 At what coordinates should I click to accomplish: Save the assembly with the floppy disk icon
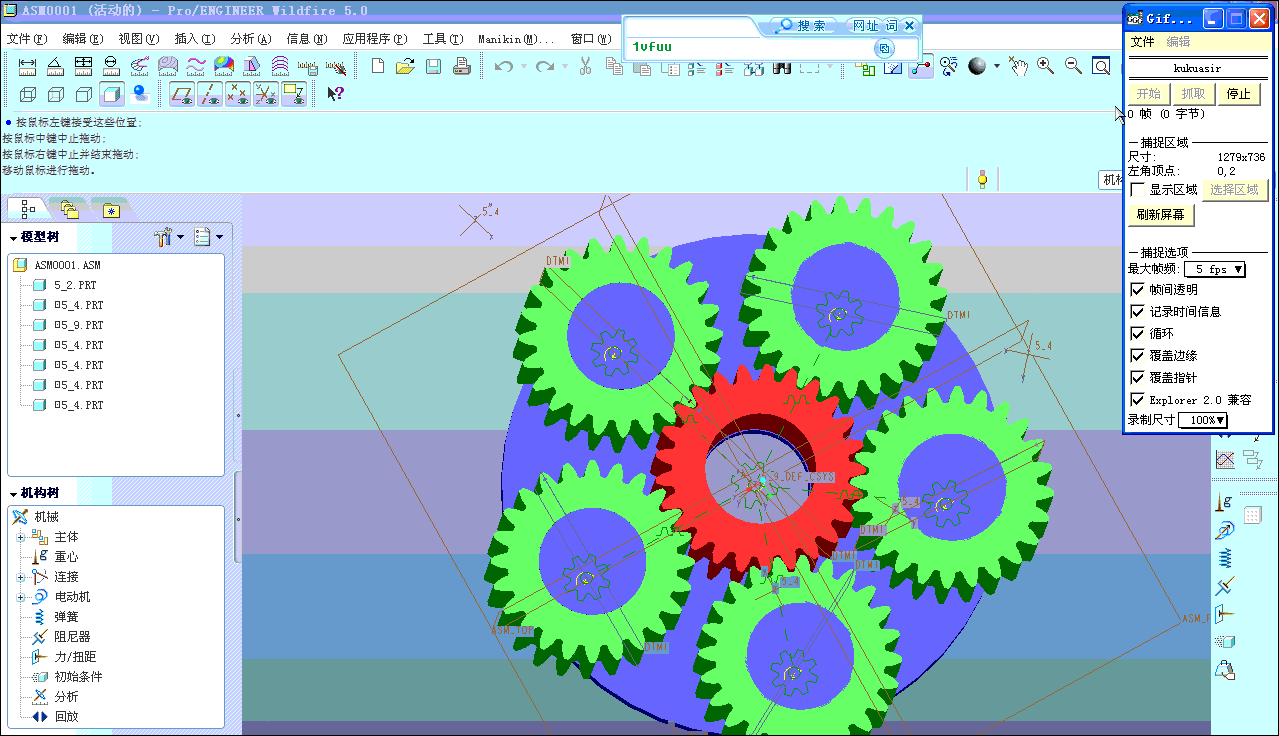433,66
